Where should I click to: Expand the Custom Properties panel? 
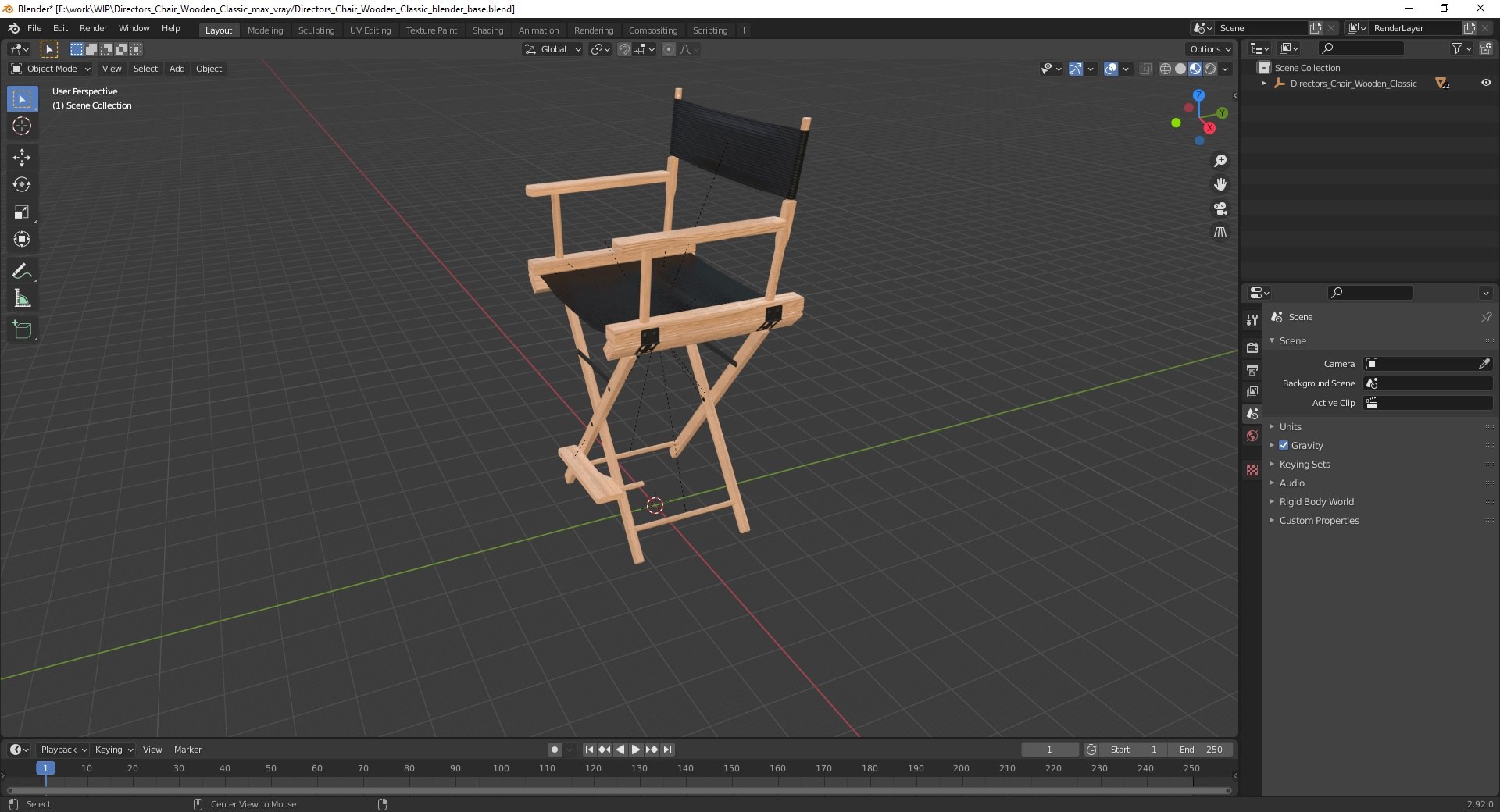pyautogui.click(x=1319, y=520)
